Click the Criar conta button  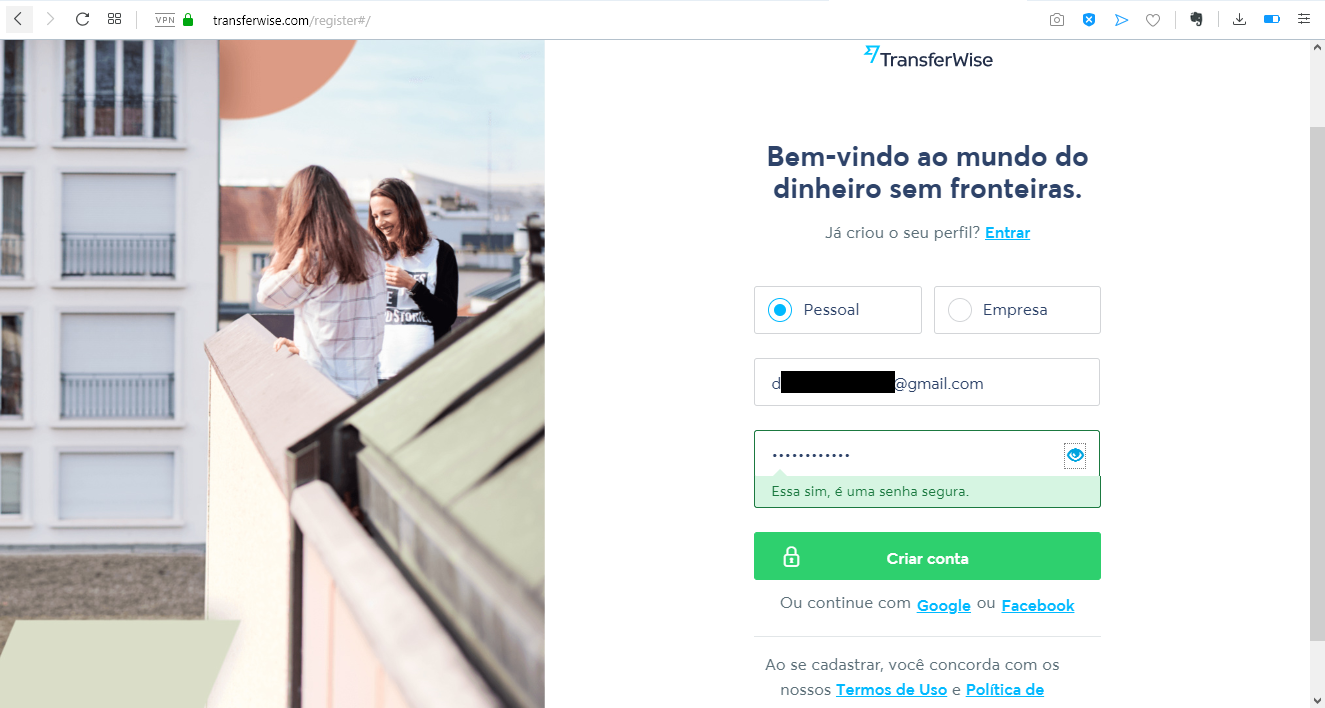[927, 556]
